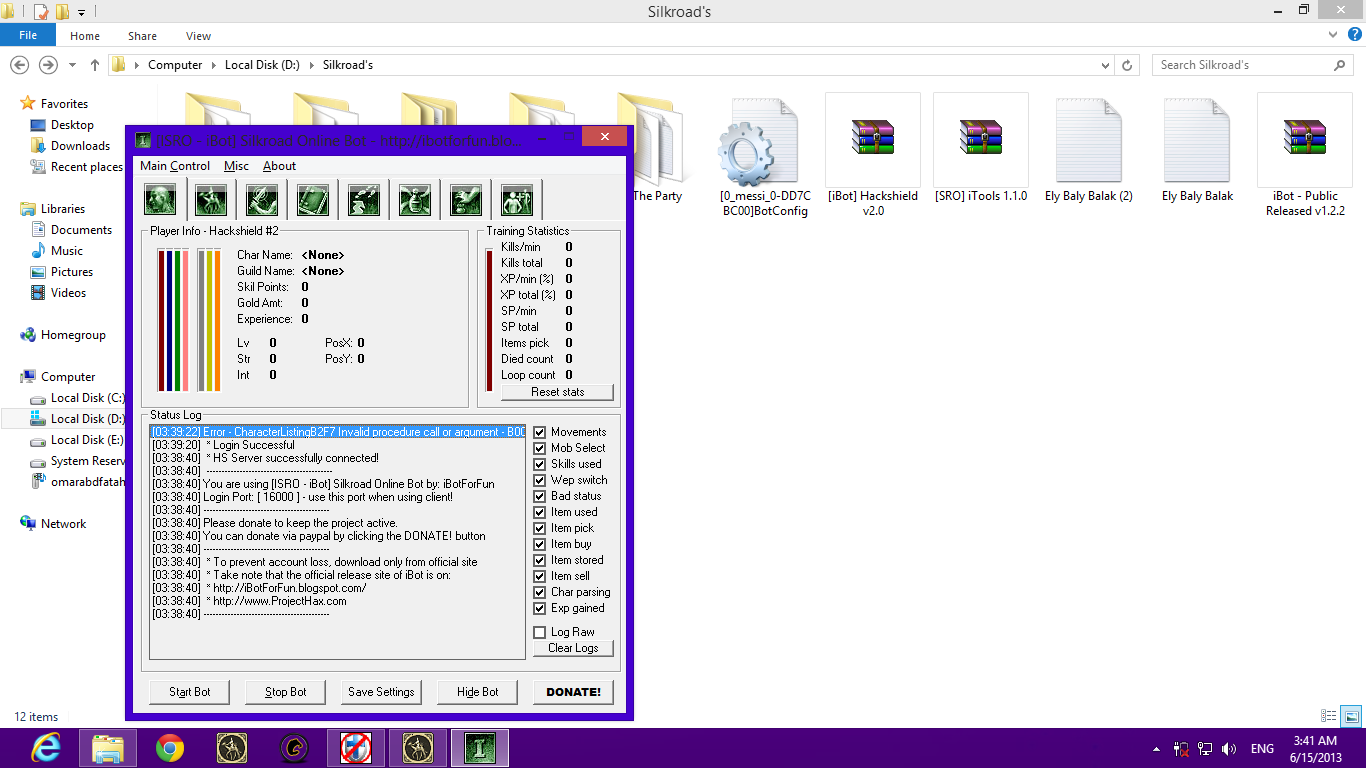The width and height of the screenshot is (1366, 768).
Task: Expand the breadcrumb arrow after Computer
Action: tap(213, 65)
